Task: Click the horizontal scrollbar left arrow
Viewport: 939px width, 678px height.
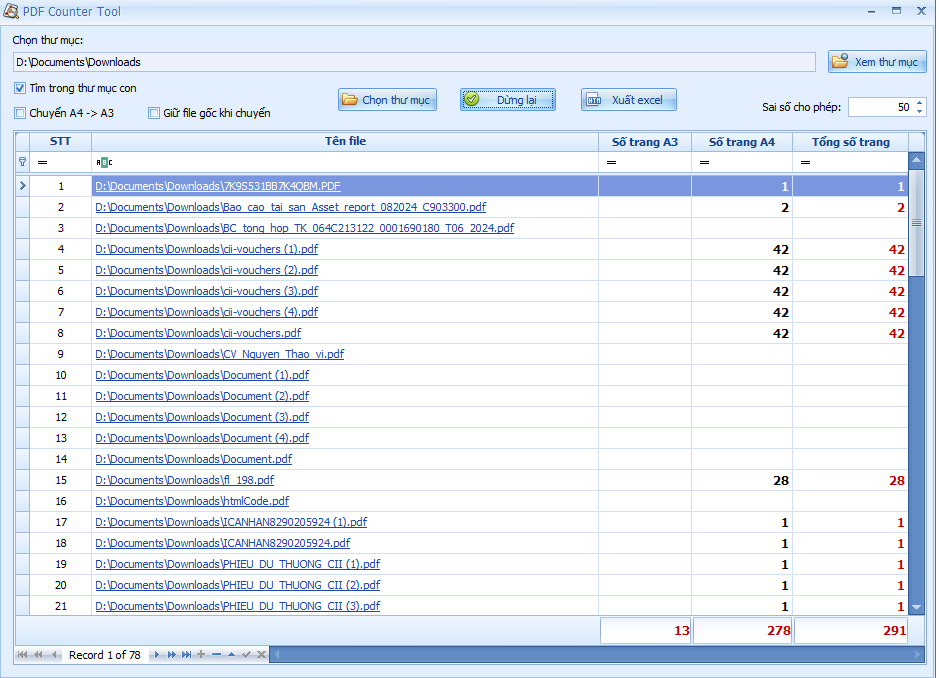Action: [277, 655]
